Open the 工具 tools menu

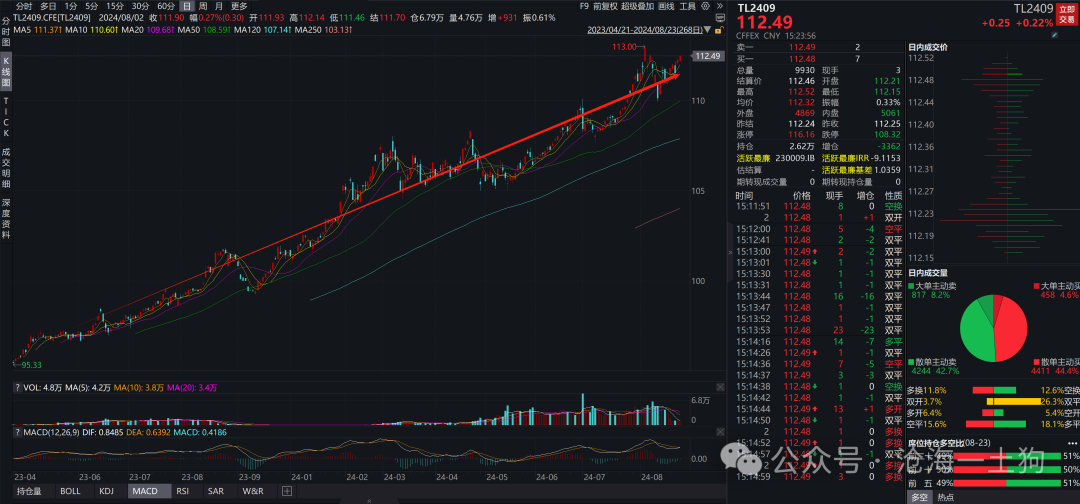pyautogui.click(x=687, y=6)
